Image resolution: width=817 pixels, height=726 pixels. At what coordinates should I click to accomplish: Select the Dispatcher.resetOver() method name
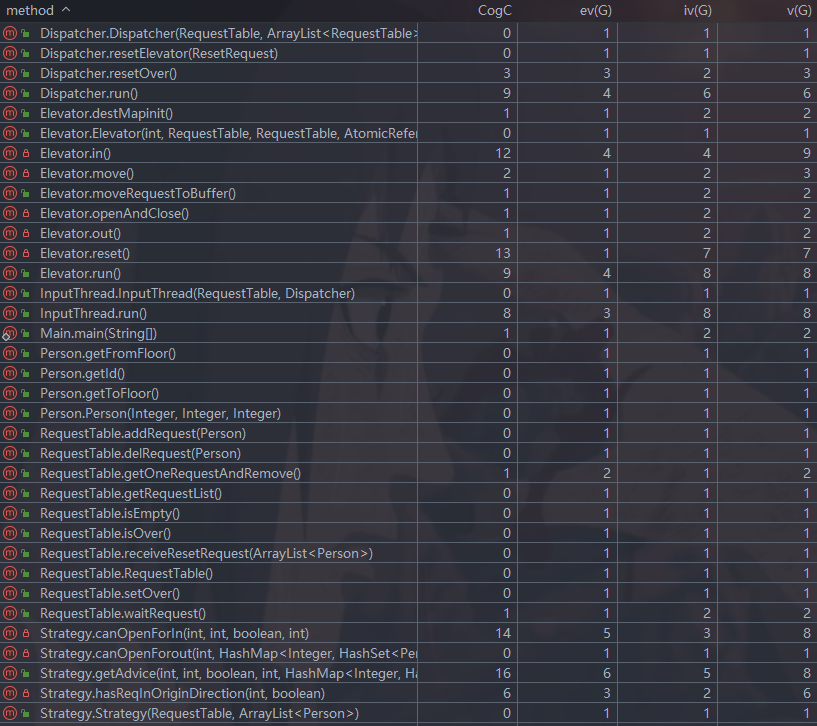click(108, 73)
